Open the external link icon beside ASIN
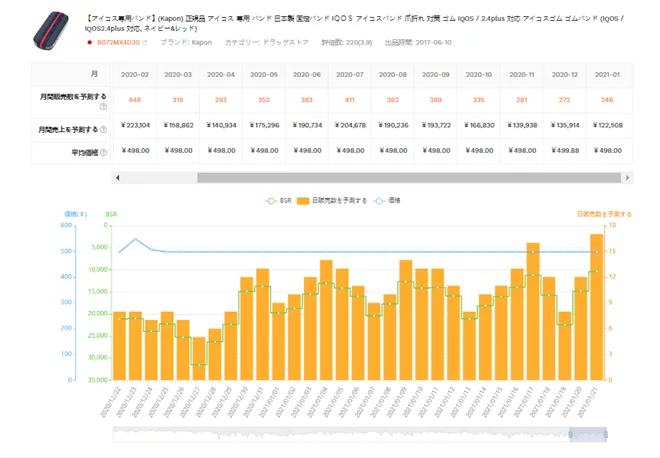Viewport: 660px width, 458px height. click(145, 42)
